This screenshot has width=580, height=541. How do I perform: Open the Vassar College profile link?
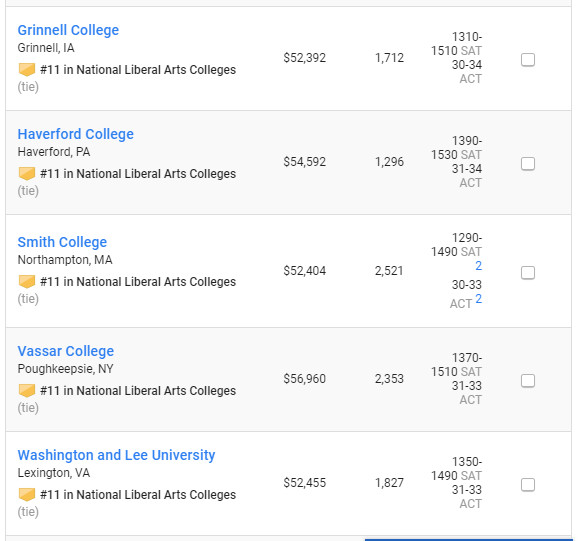pyautogui.click(x=66, y=351)
